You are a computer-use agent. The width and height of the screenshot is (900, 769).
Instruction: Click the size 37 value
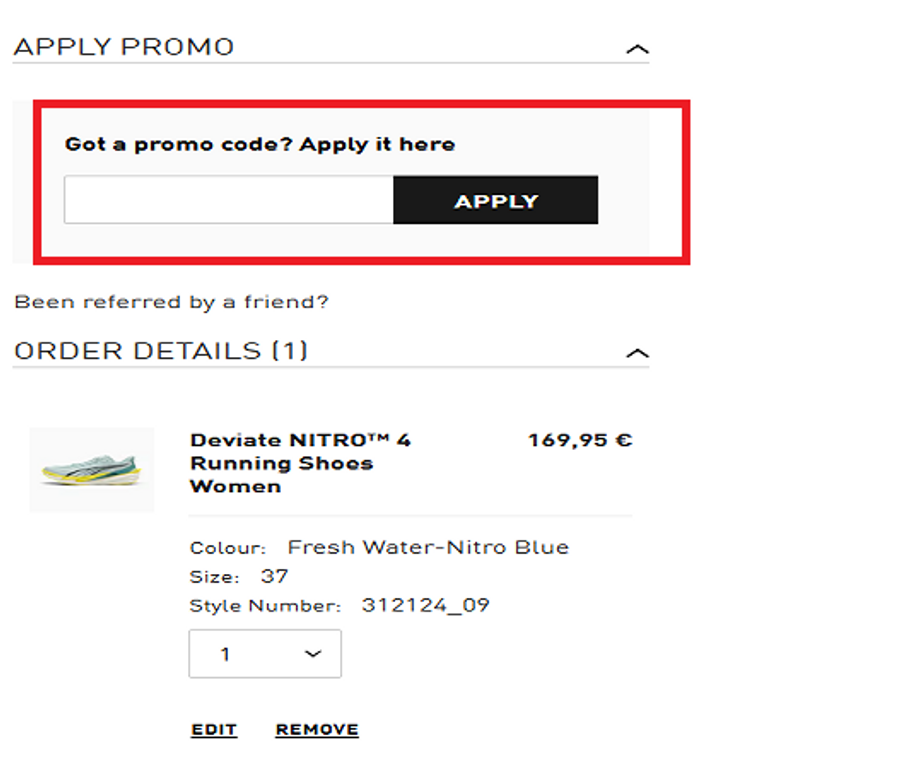(x=274, y=576)
